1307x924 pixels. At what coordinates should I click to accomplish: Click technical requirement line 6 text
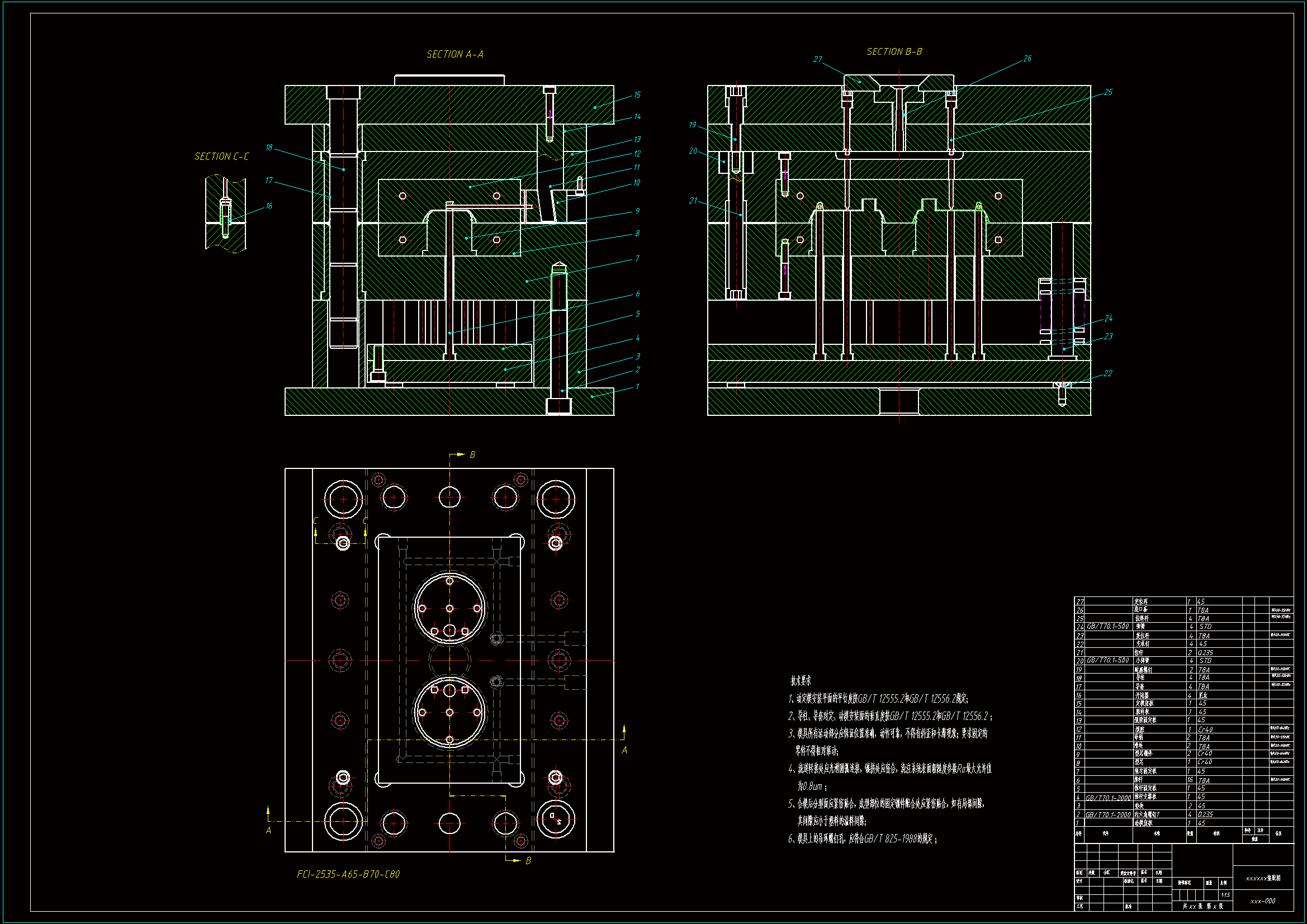863,838
